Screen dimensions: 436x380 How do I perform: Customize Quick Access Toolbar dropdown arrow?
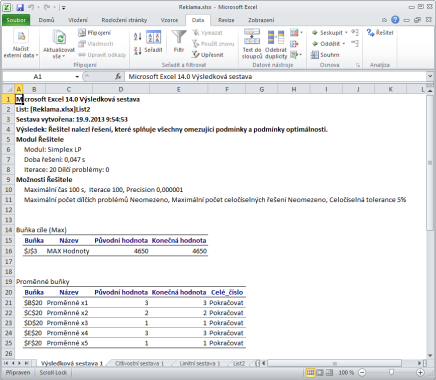point(63,7)
